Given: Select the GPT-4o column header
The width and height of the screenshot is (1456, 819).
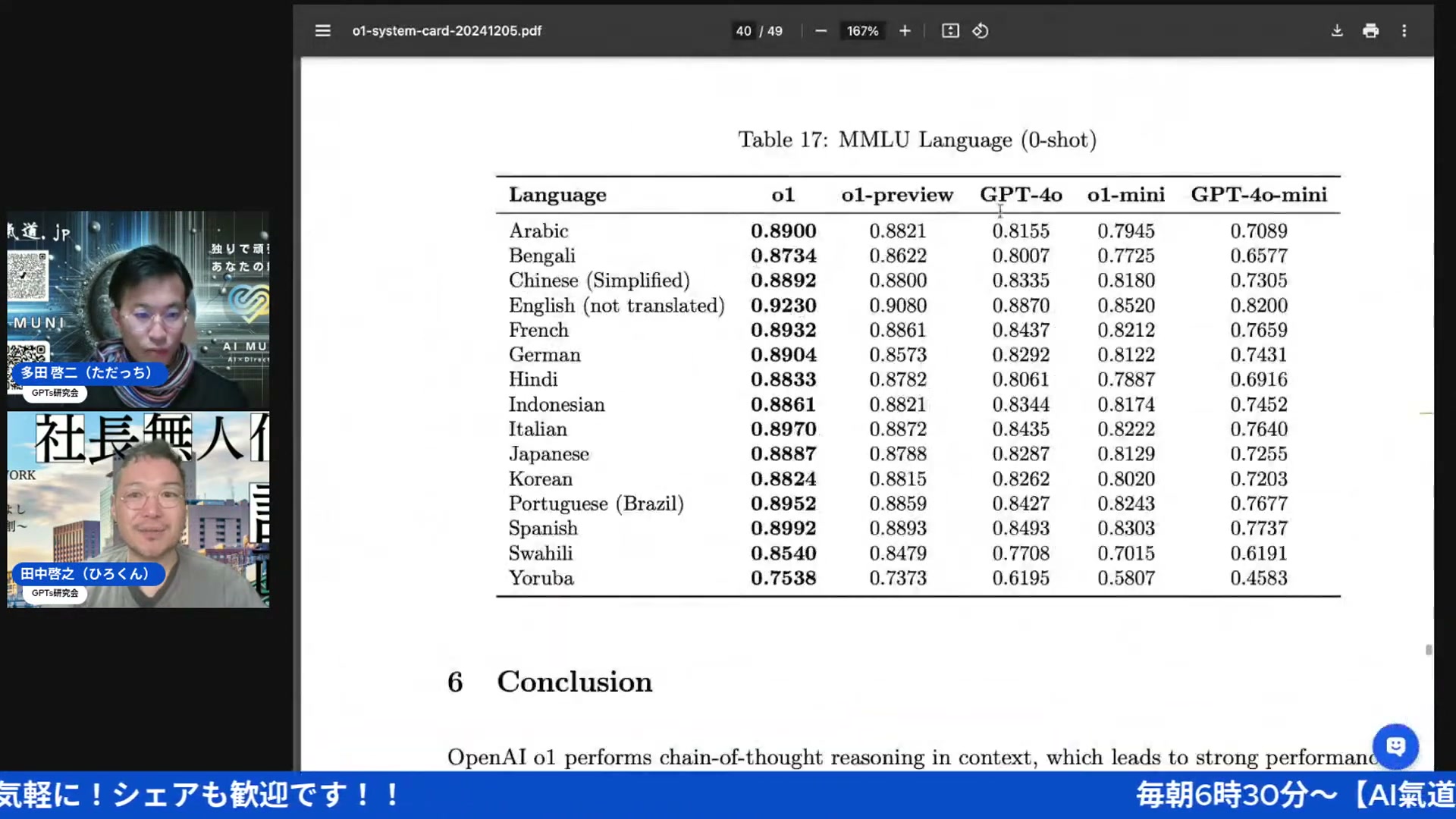Looking at the screenshot, I should 1021,195.
